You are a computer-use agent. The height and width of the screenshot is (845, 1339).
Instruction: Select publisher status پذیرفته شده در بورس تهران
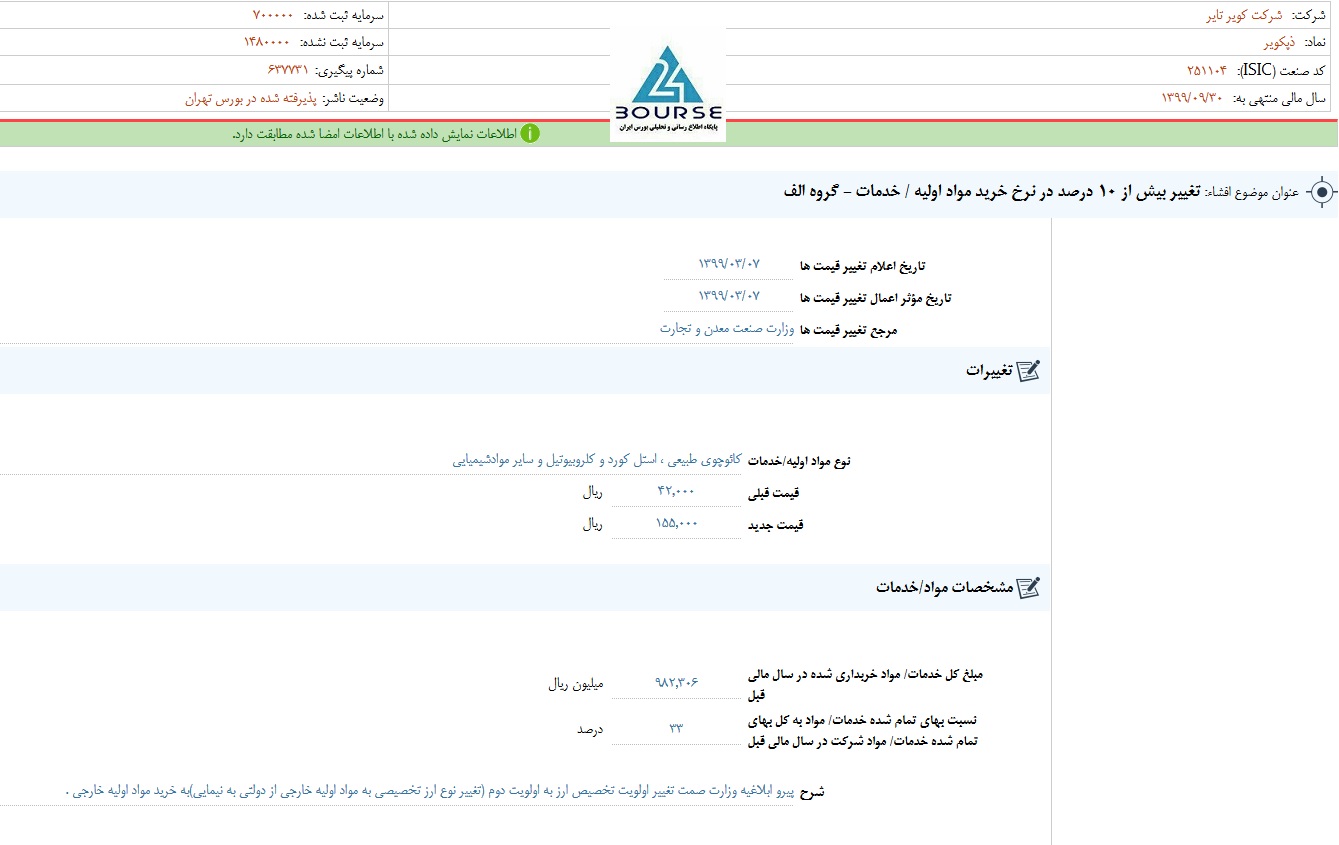[250, 98]
